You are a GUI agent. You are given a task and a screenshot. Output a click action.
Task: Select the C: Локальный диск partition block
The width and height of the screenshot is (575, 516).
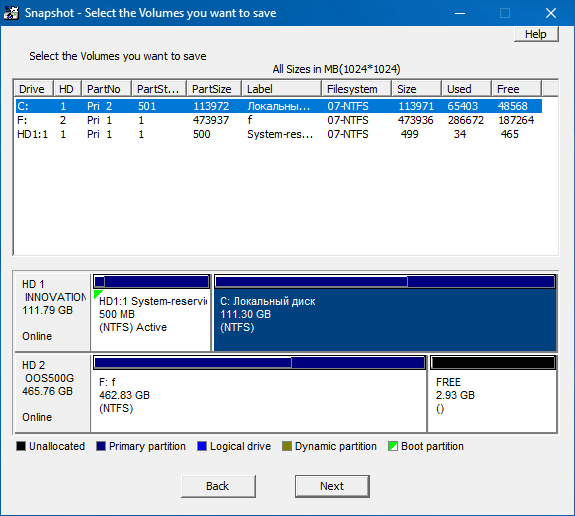pos(385,313)
